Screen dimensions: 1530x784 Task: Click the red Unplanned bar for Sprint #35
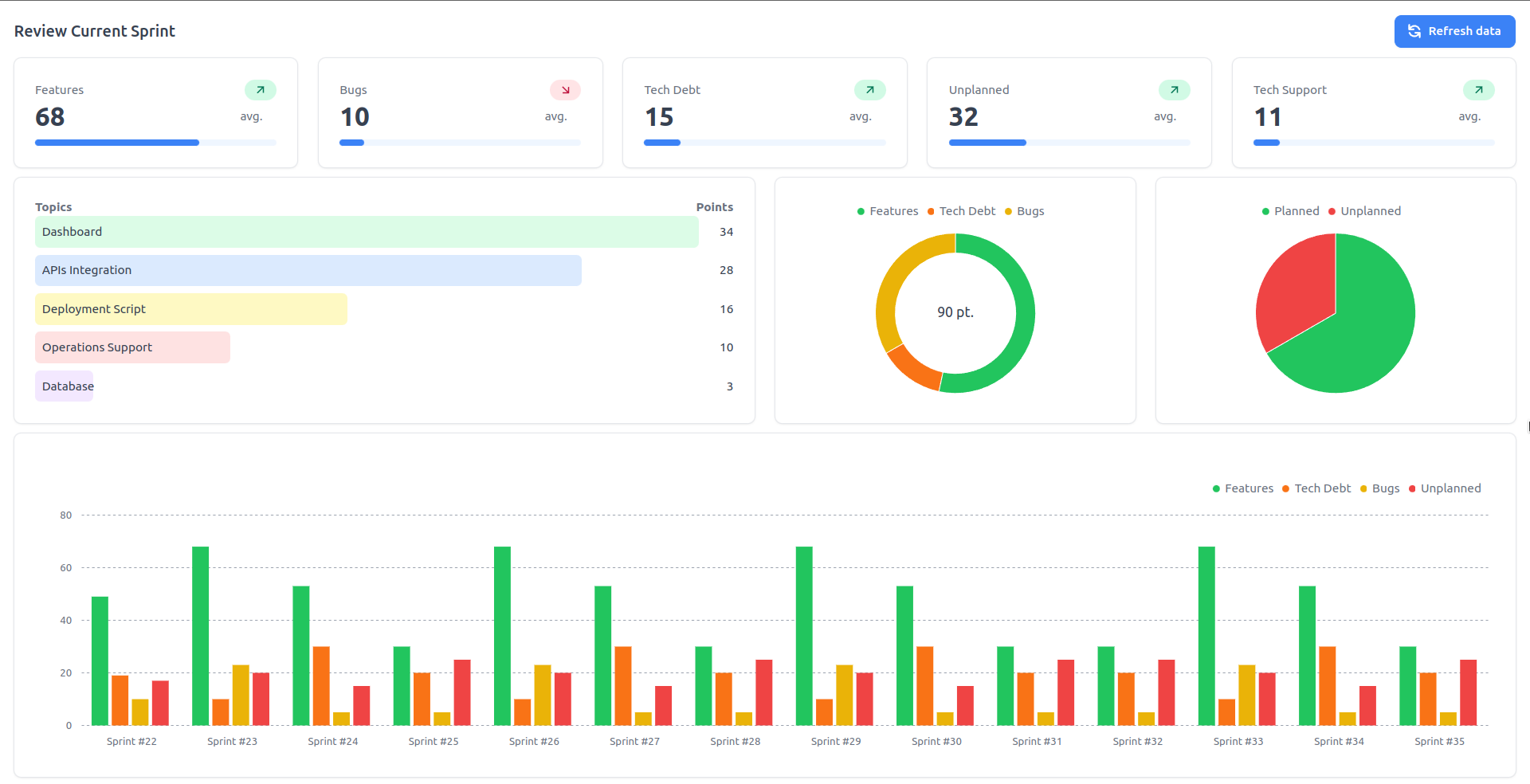(x=1468, y=692)
